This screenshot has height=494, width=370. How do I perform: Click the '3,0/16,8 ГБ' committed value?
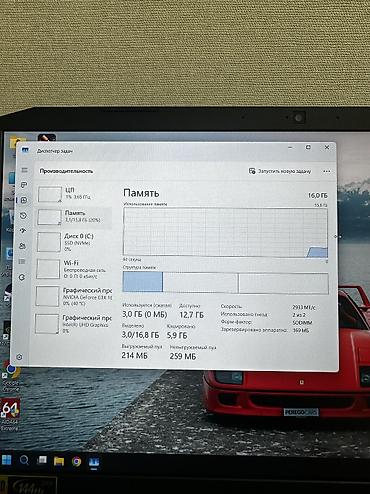[x=140, y=335]
